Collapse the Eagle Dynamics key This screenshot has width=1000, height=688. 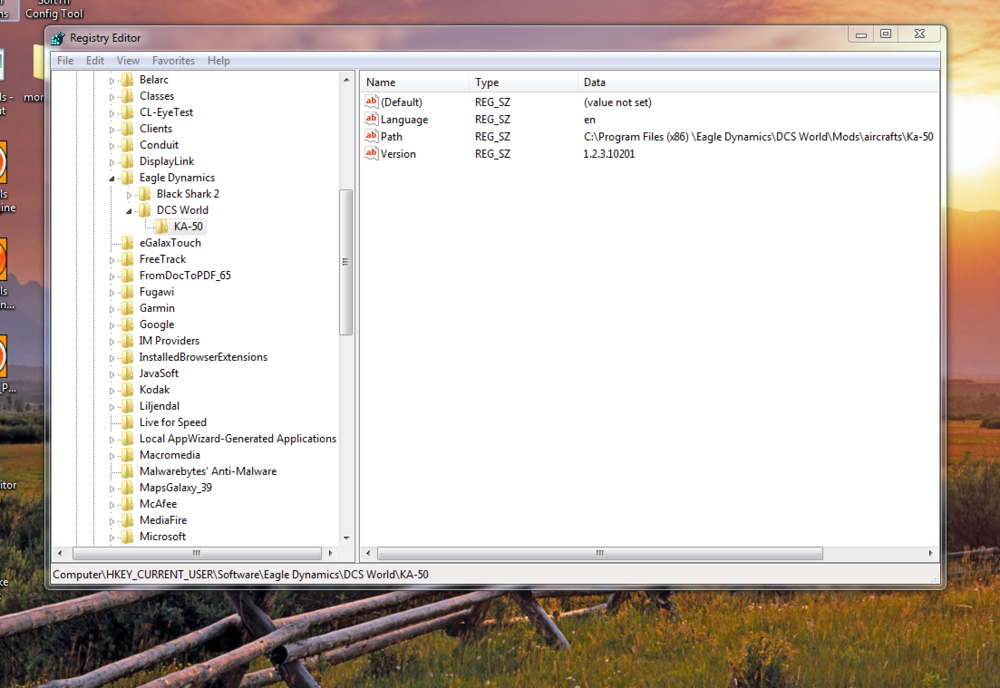pos(112,179)
